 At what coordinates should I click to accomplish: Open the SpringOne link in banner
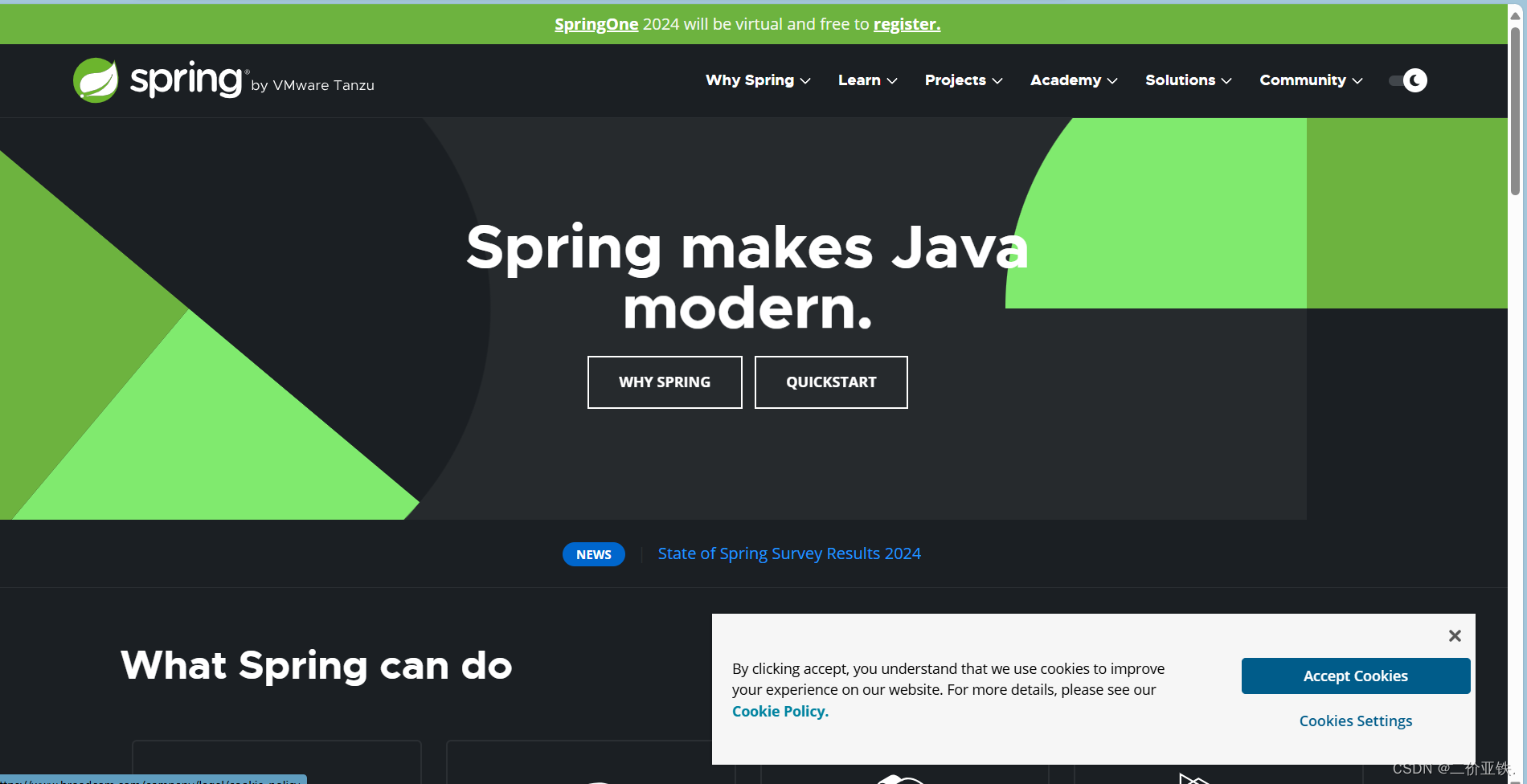(x=596, y=24)
